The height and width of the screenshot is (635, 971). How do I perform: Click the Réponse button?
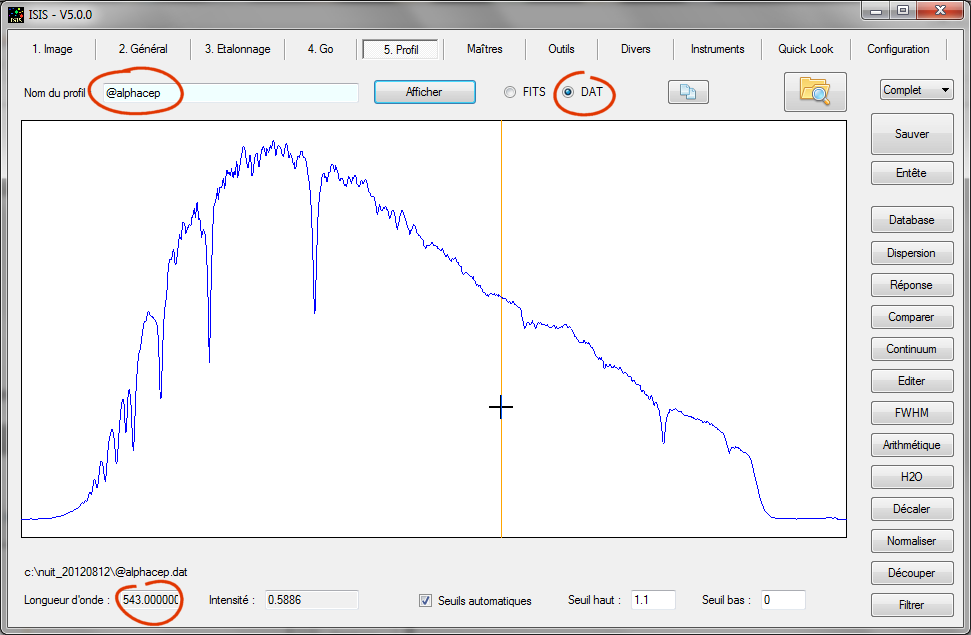point(912,285)
